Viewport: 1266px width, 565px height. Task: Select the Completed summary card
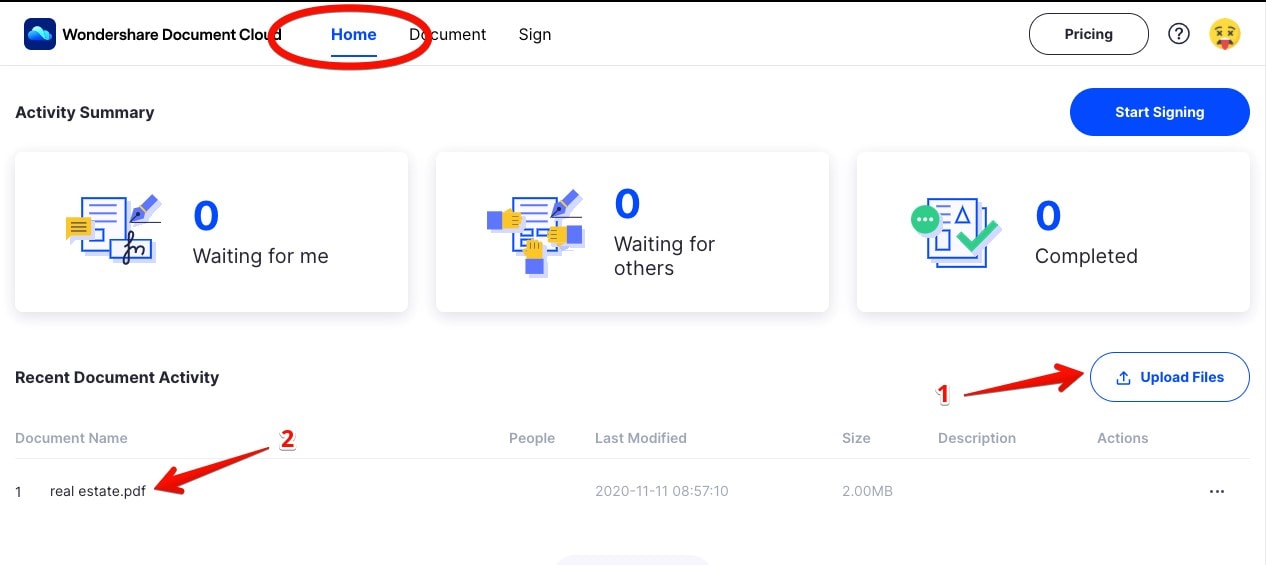1053,232
